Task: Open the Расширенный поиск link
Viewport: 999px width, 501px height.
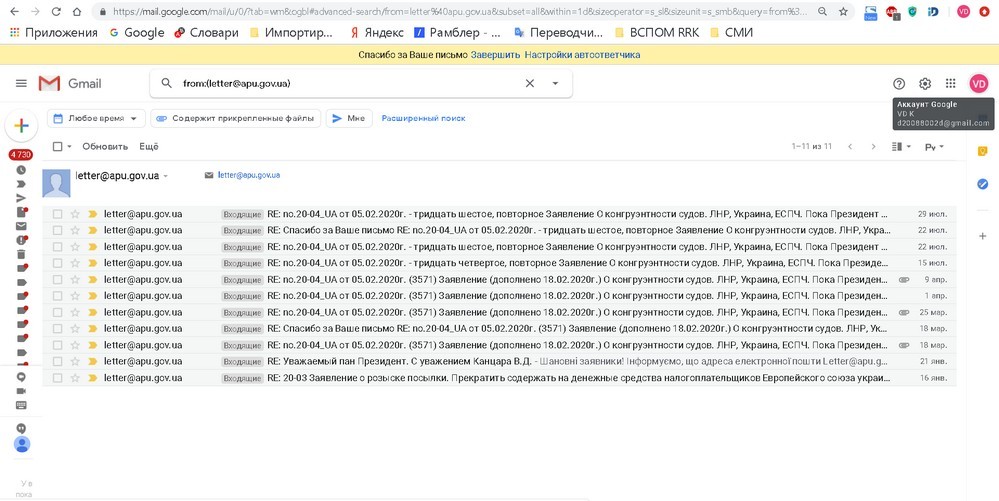Action: (423, 119)
